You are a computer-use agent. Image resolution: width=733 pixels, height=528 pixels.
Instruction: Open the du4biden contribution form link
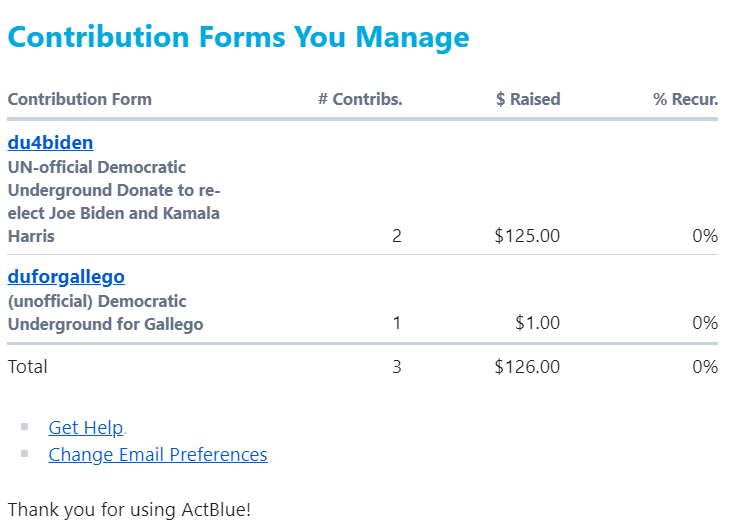tap(50, 143)
